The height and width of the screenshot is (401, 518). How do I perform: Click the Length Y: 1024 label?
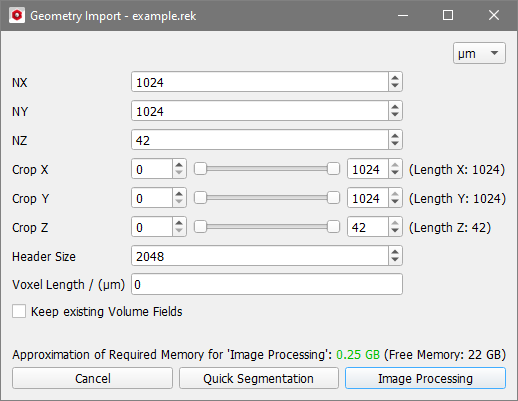click(457, 198)
